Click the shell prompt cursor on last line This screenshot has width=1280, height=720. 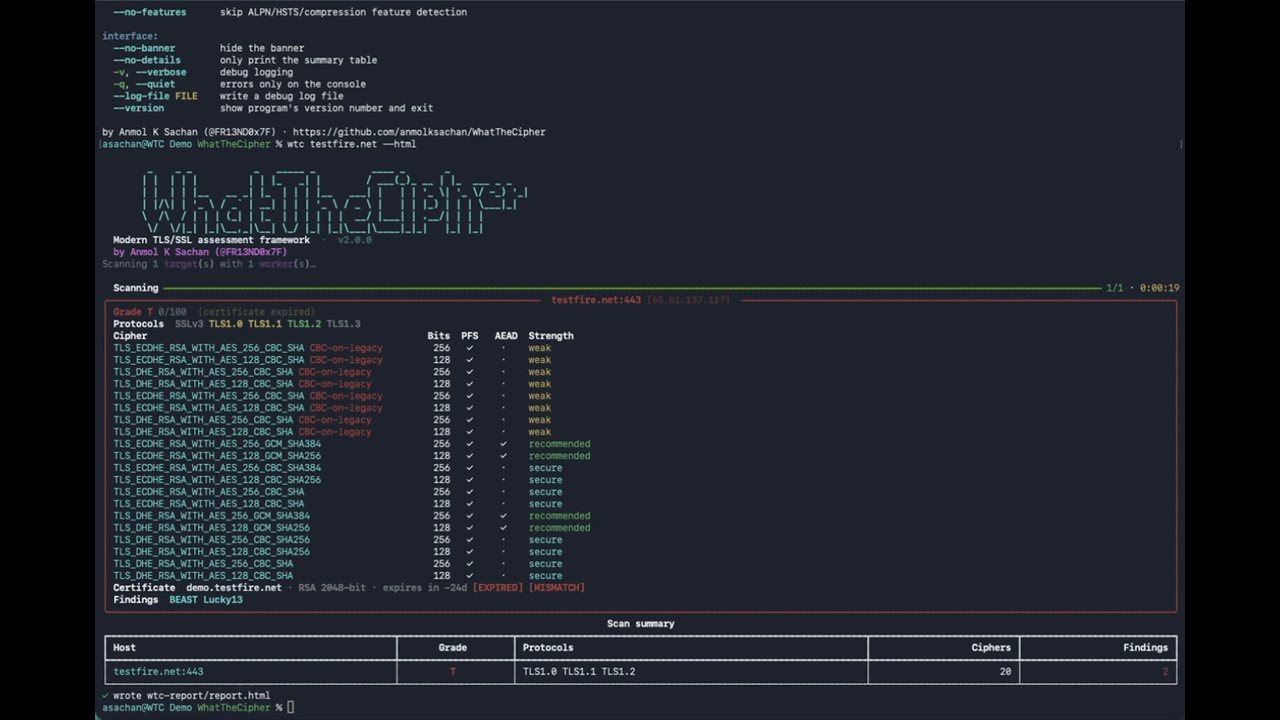[x=291, y=708]
